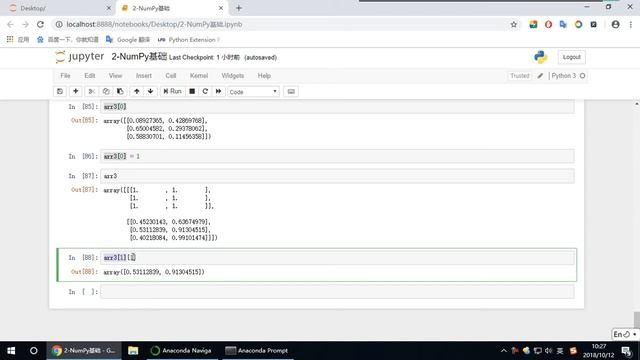Interrupt the kernel with the stop icon
The width and height of the screenshot is (640, 360).
pos(192,91)
